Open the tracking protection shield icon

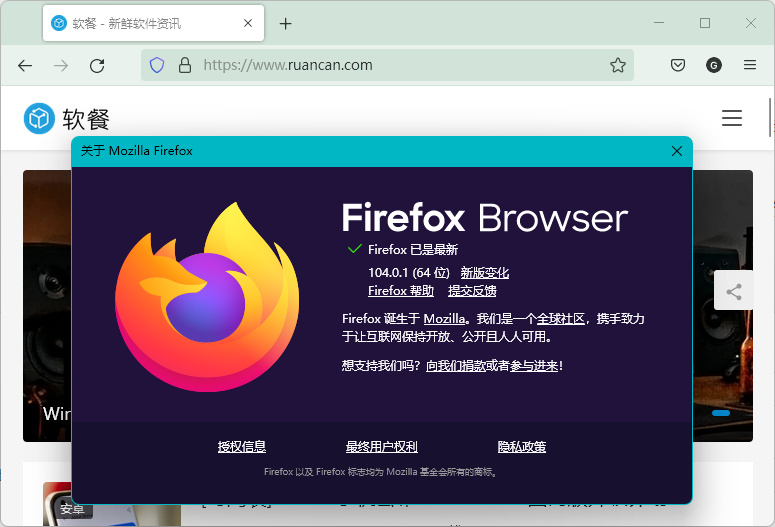click(x=157, y=65)
